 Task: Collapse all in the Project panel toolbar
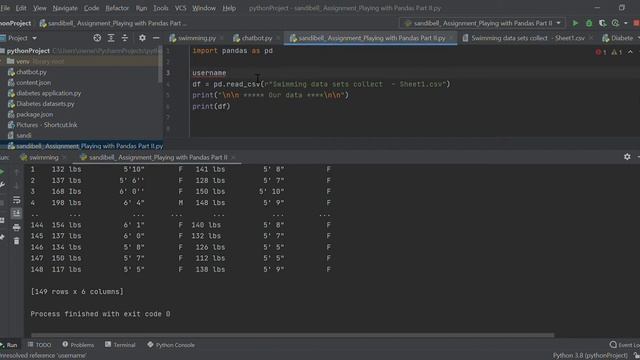click(125, 38)
